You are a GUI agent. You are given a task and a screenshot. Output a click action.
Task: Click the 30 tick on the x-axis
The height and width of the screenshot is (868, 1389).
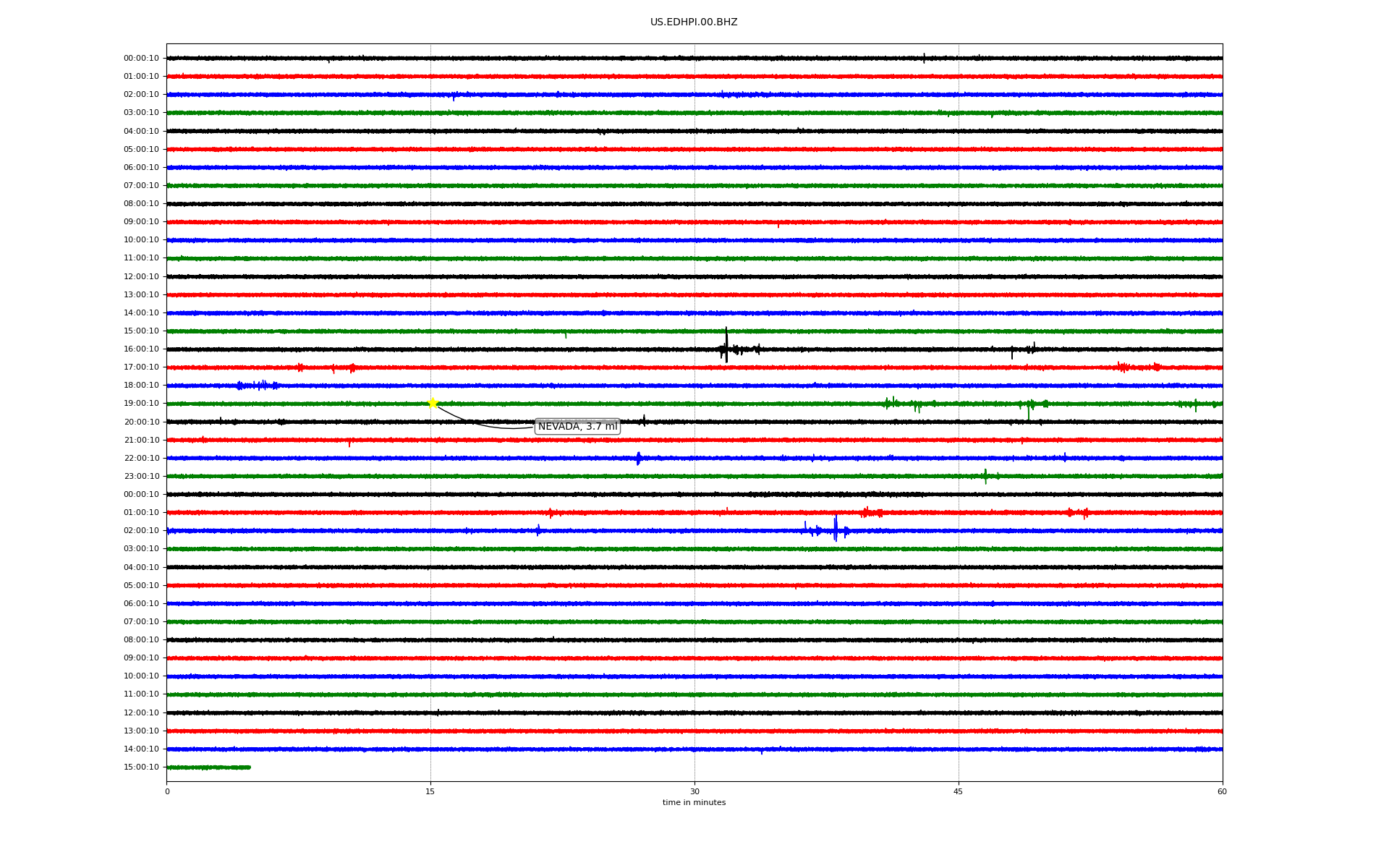(x=694, y=791)
